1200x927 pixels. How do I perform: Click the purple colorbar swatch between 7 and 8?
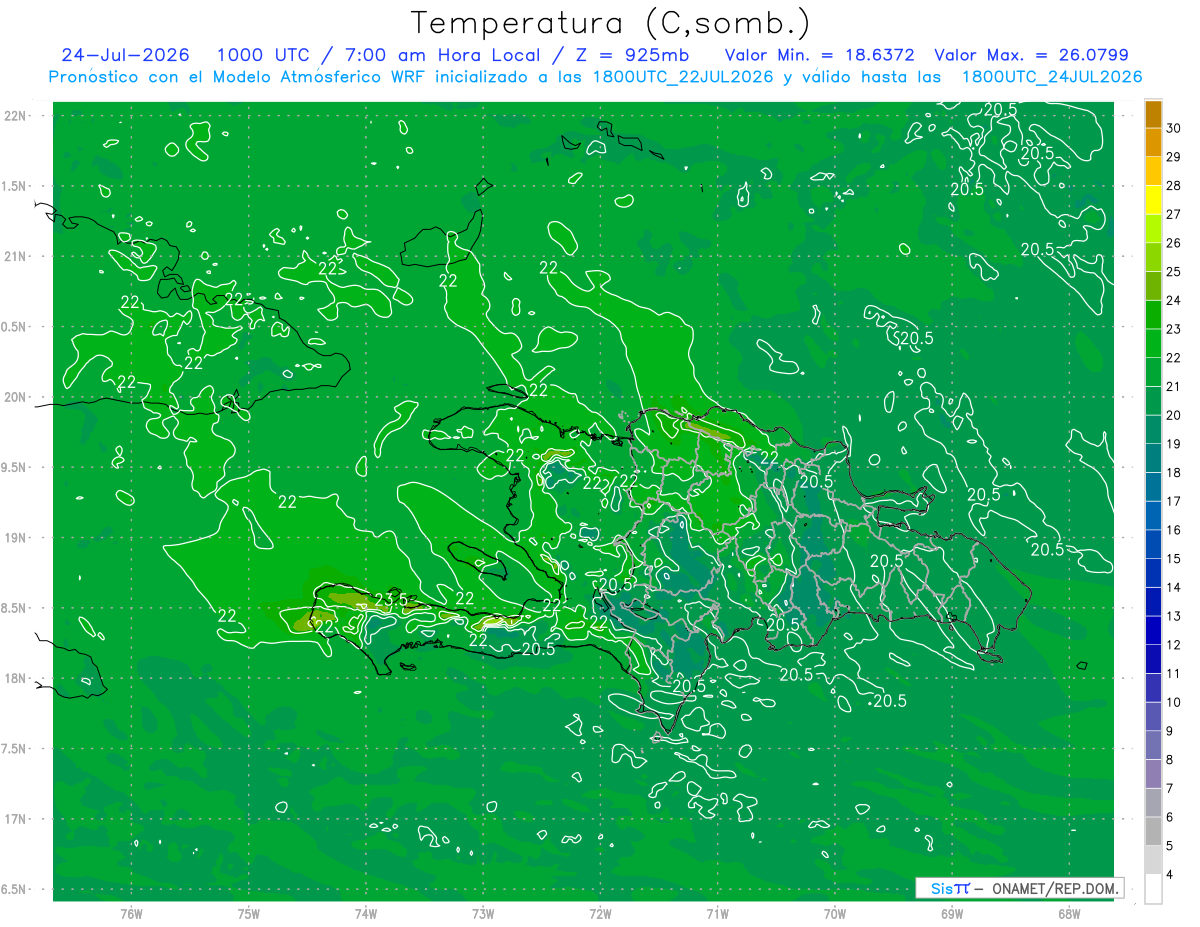tap(1154, 775)
